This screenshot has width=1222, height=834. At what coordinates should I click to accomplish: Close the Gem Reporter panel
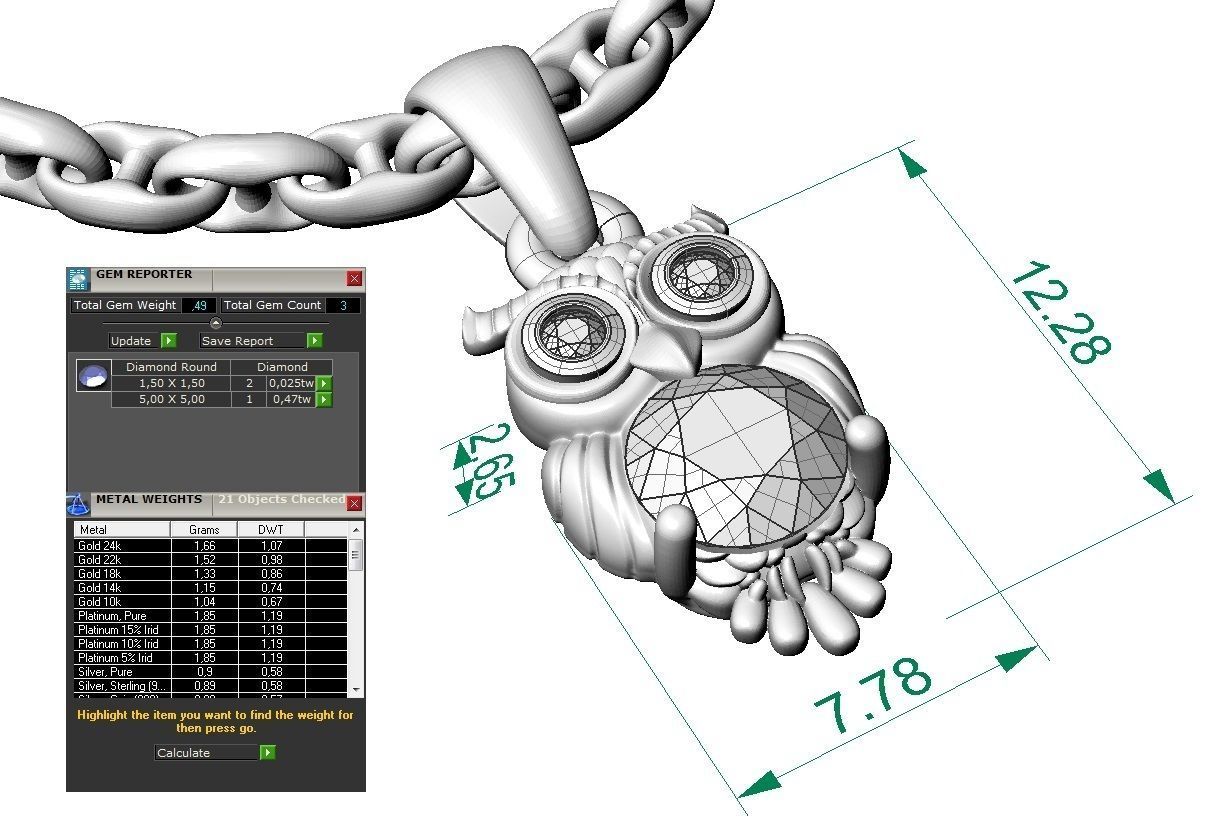(354, 279)
